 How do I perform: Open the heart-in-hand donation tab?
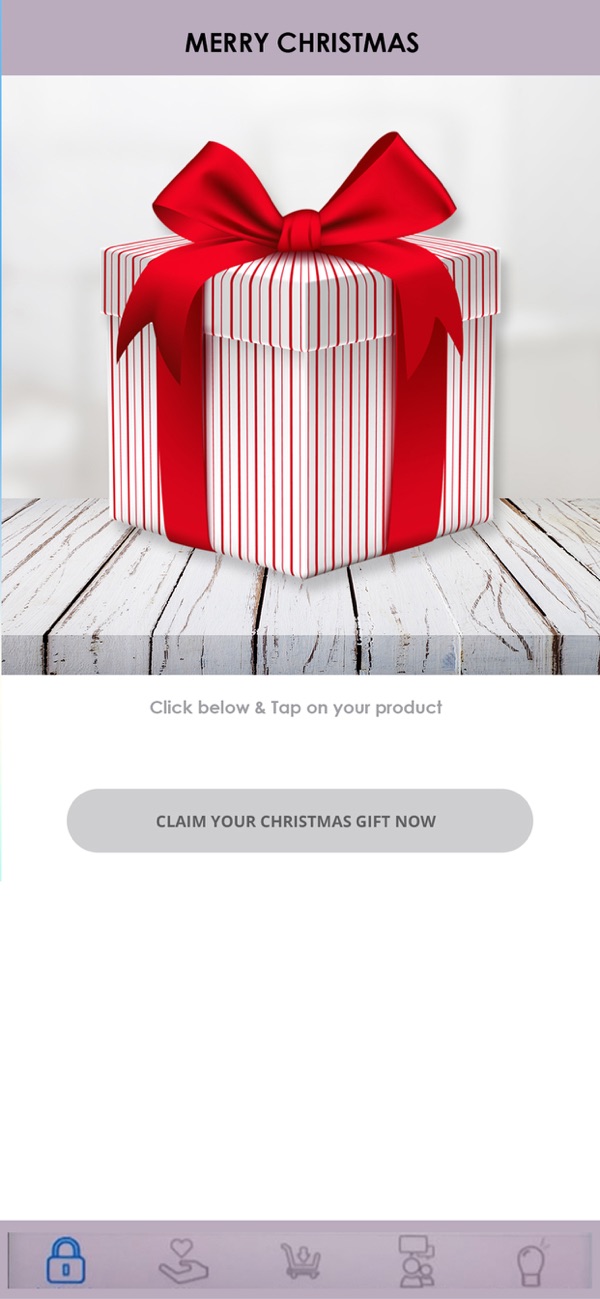pos(184,1261)
